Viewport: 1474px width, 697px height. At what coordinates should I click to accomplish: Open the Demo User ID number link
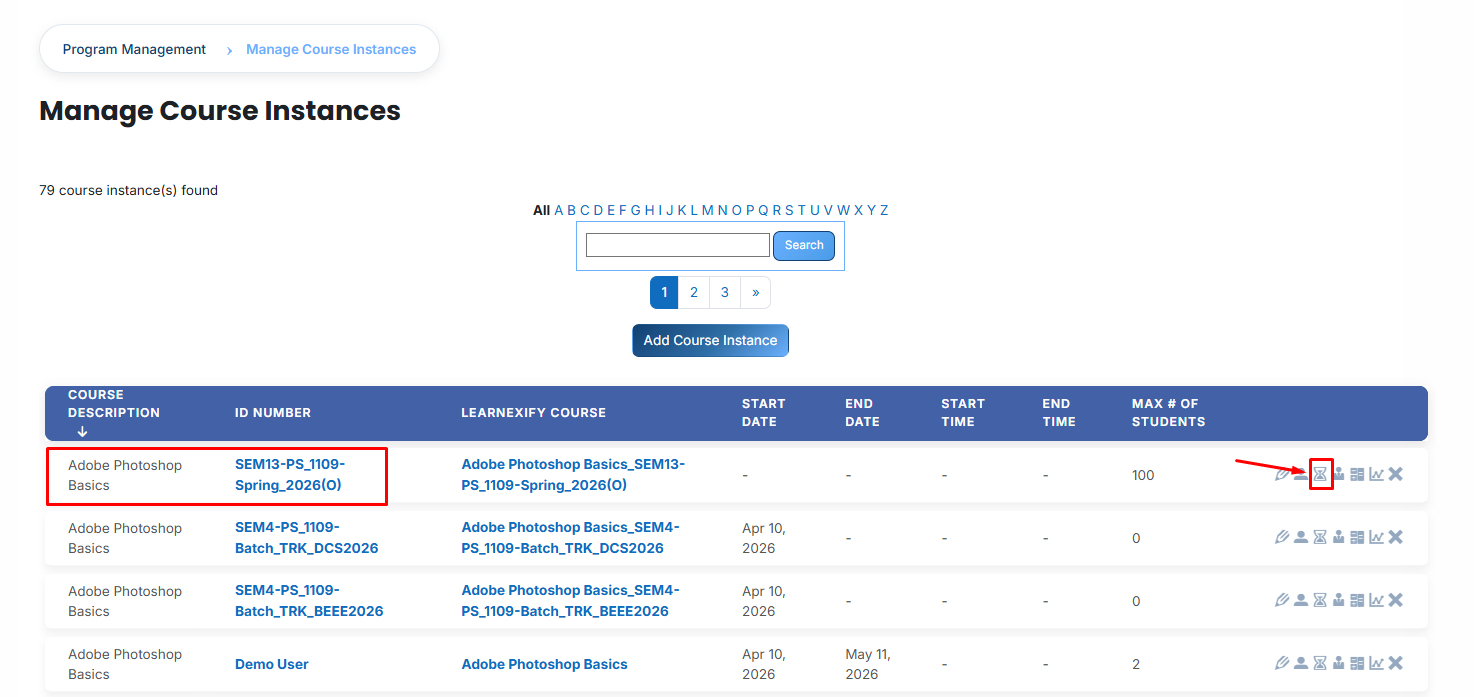tap(272, 664)
